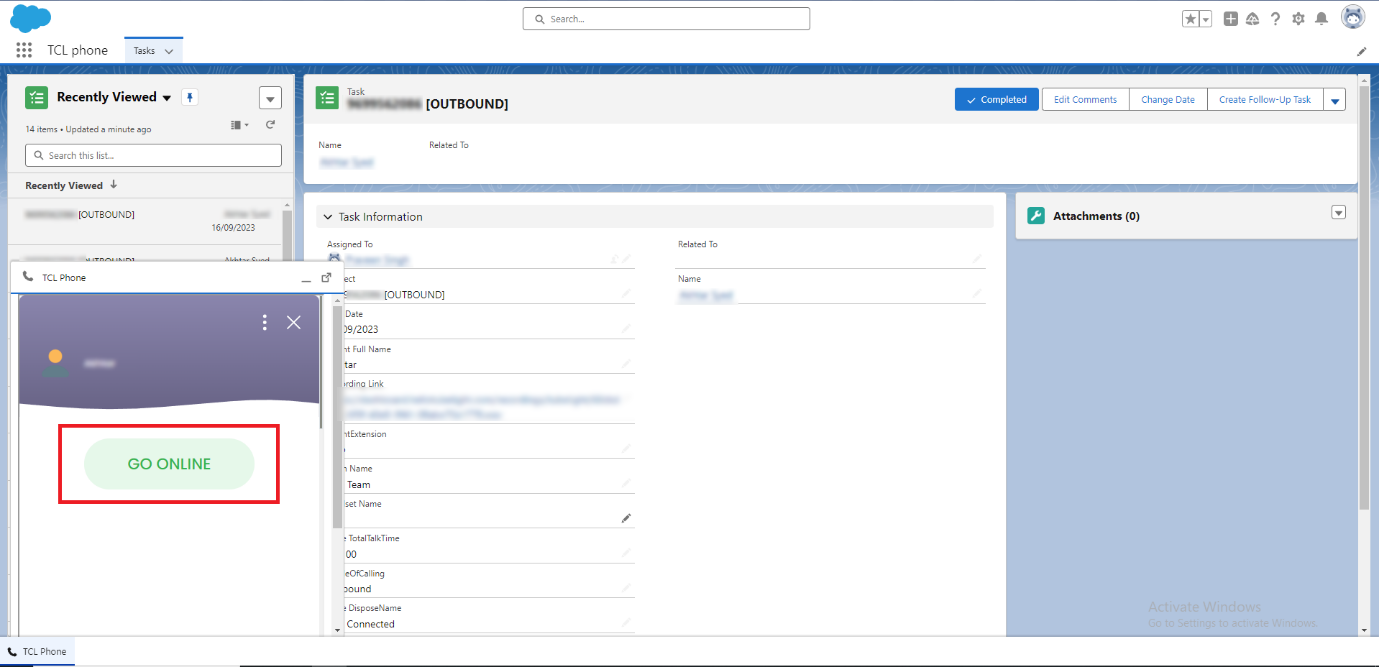Collapse the Task Information section
Image resolution: width=1379 pixels, height=667 pixels.
click(x=327, y=217)
